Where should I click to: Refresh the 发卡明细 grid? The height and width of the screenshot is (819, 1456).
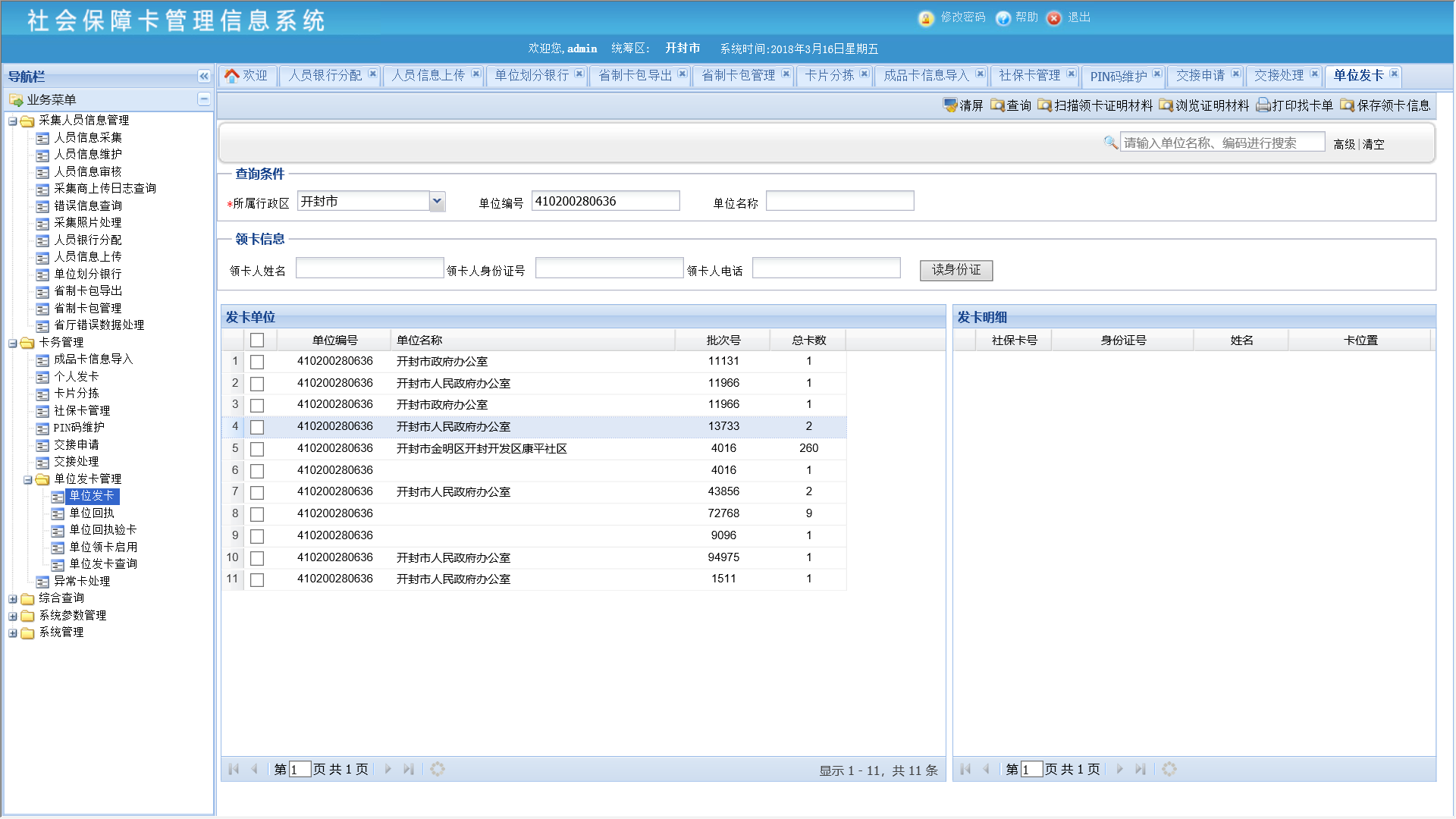click(x=1169, y=769)
